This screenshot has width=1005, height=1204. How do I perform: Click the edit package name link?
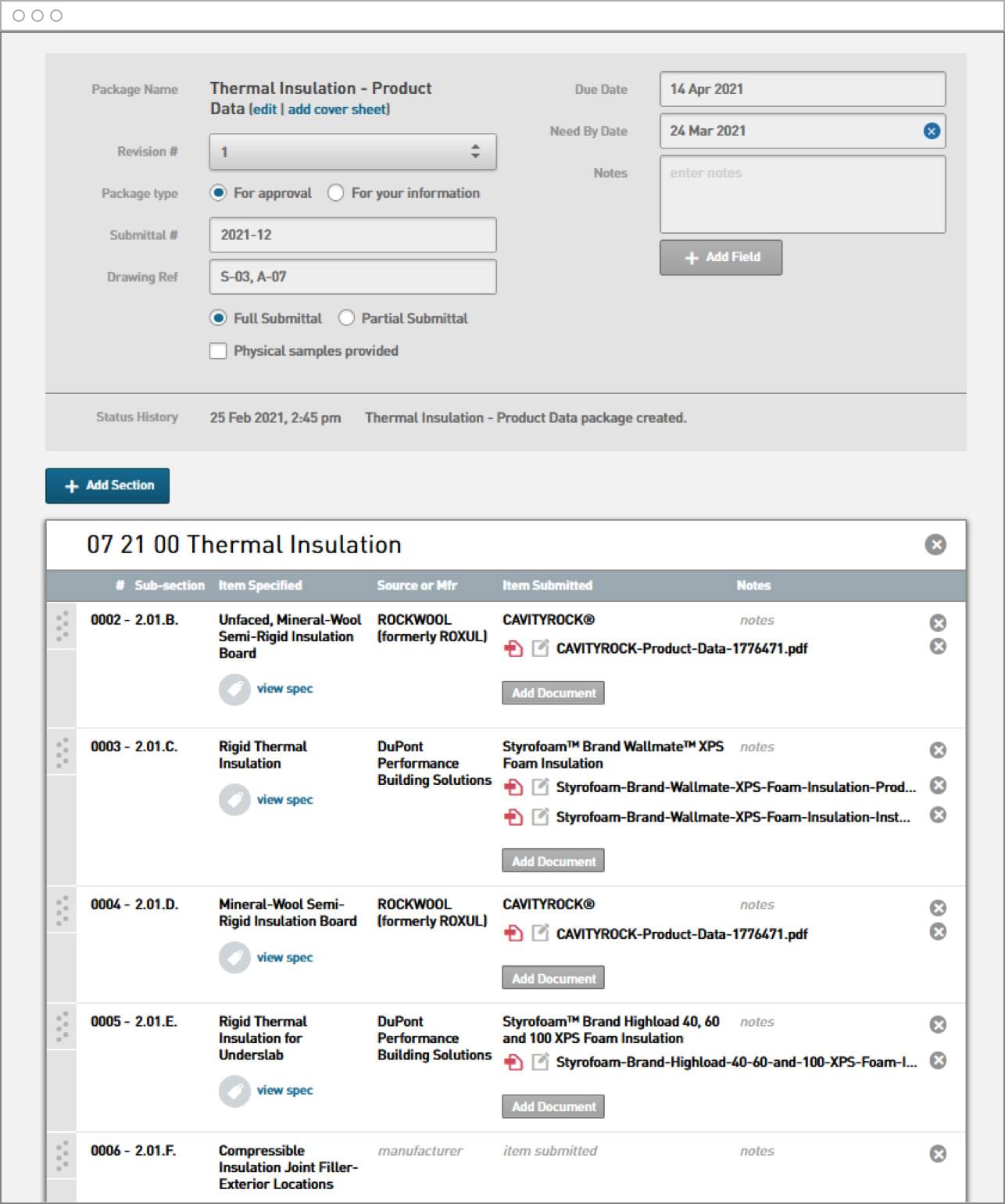click(x=264, y=109)
